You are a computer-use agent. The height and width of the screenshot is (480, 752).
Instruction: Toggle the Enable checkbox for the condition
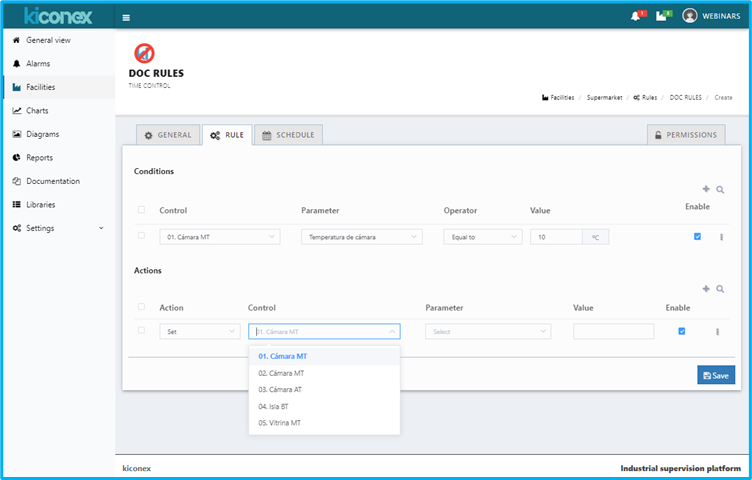click(x=697, y=237)
